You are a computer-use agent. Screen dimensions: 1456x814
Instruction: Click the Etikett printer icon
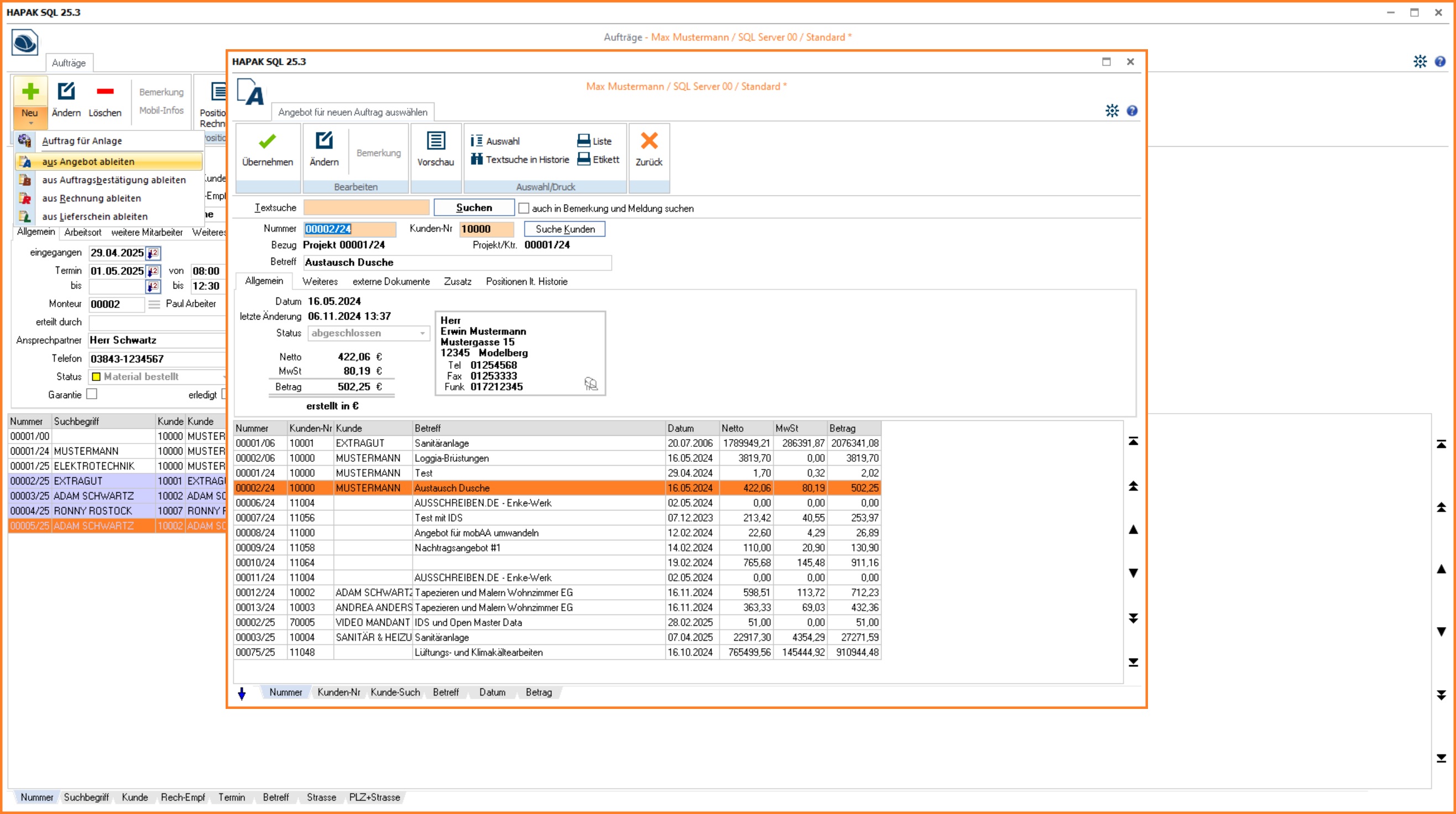[583, 159]
